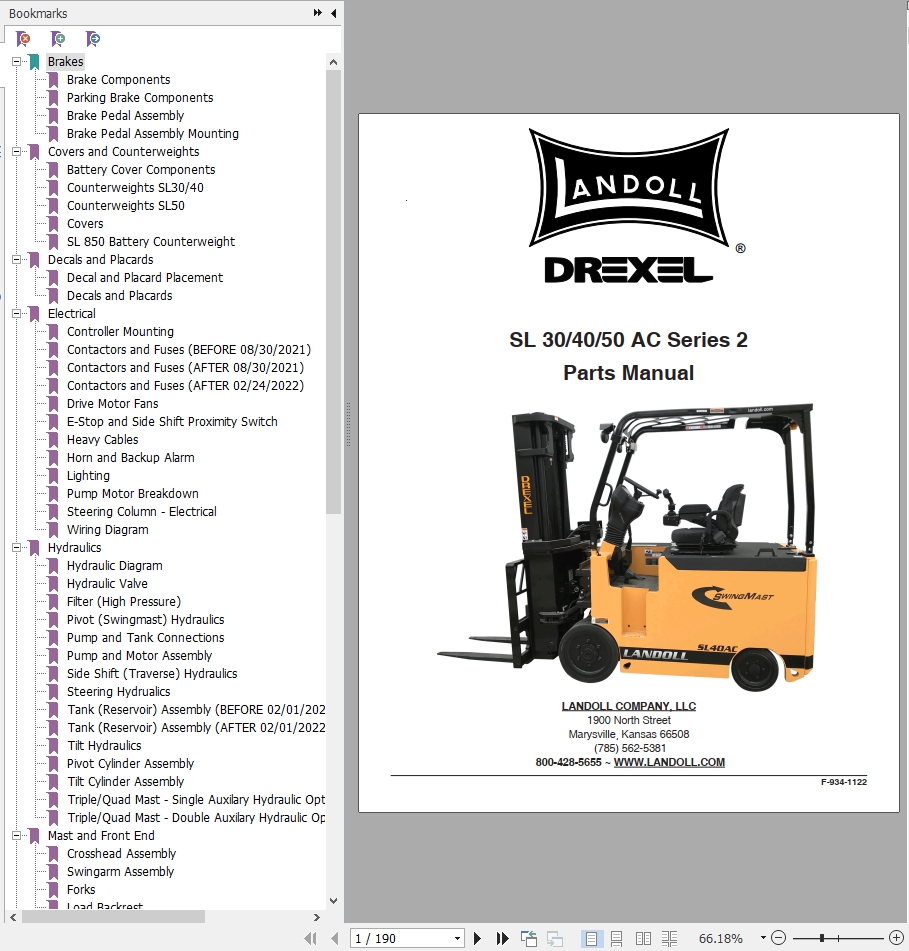Click bookmarks vertical scrollbar up arrow
909x951 pixels.
tap(333, 62)
